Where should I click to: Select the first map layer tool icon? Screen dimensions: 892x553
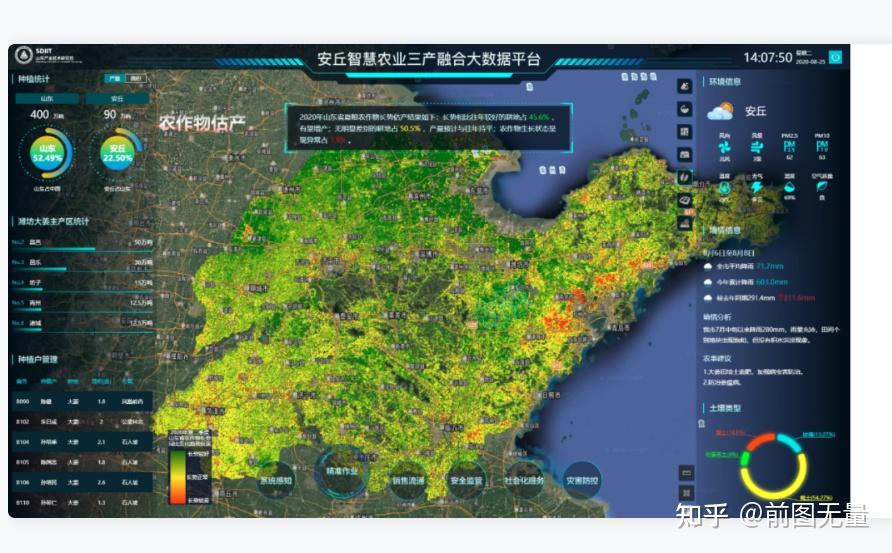pos(685,86)
